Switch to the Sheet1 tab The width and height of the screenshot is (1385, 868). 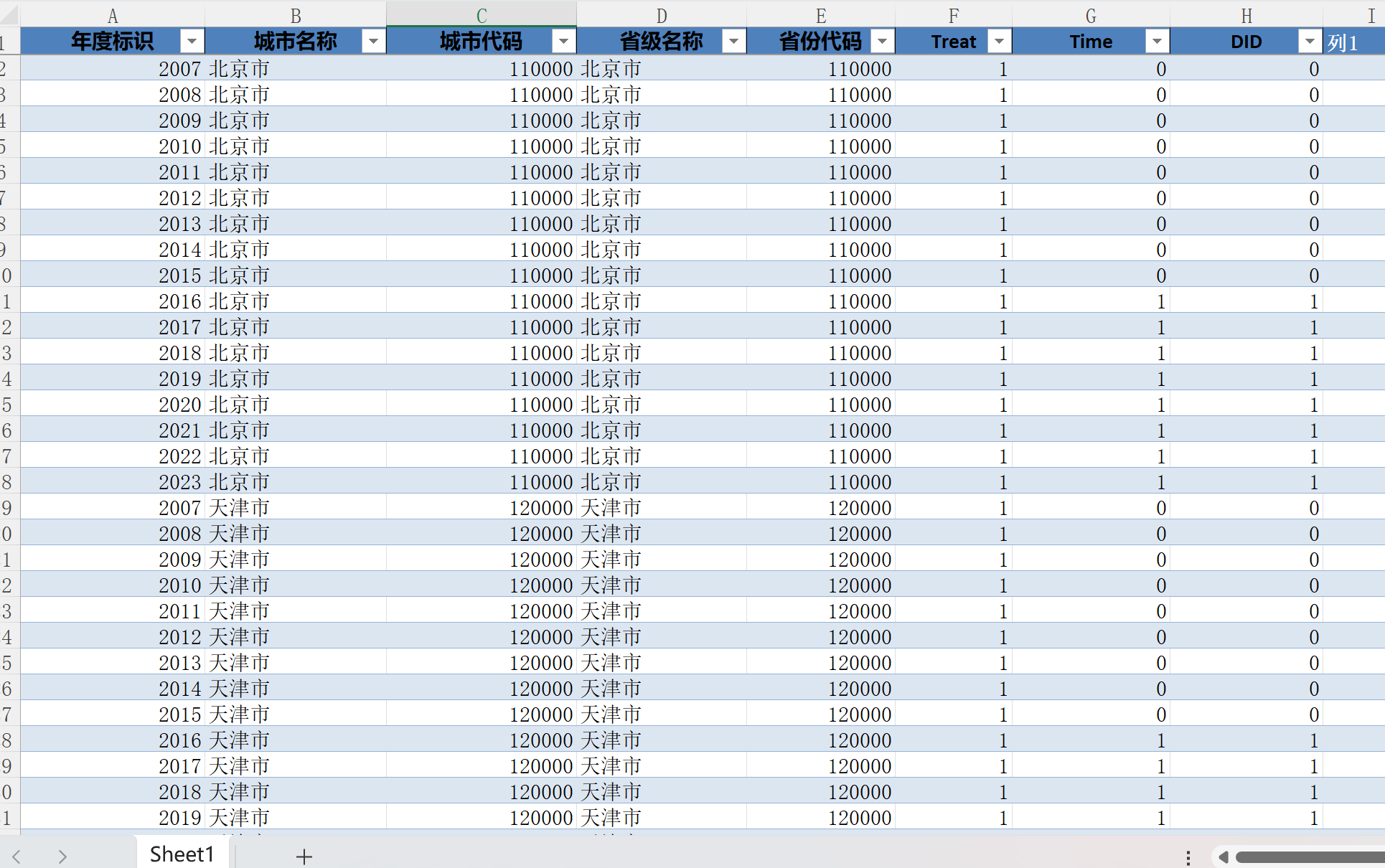click(182, 854)
